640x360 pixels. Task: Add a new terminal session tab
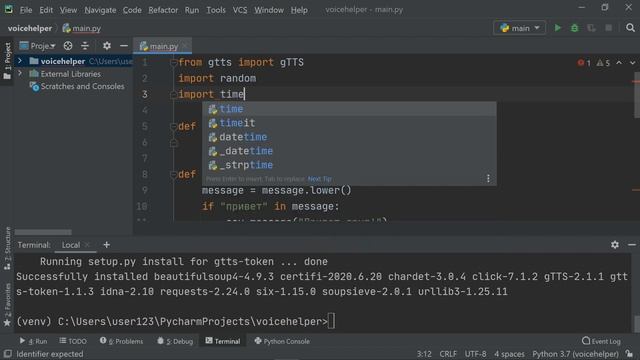click(107, 244)
